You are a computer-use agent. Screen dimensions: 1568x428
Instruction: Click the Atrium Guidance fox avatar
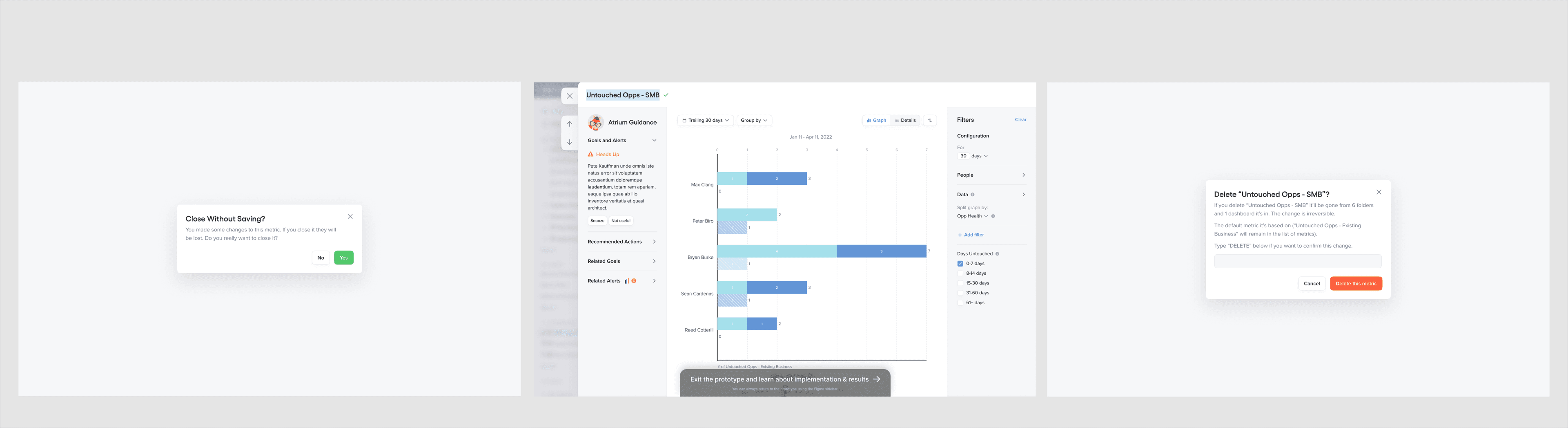coord(595,123)
